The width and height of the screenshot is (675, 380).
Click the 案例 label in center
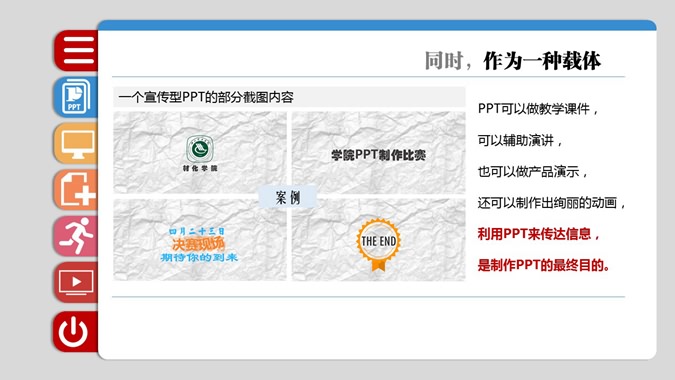288,198
